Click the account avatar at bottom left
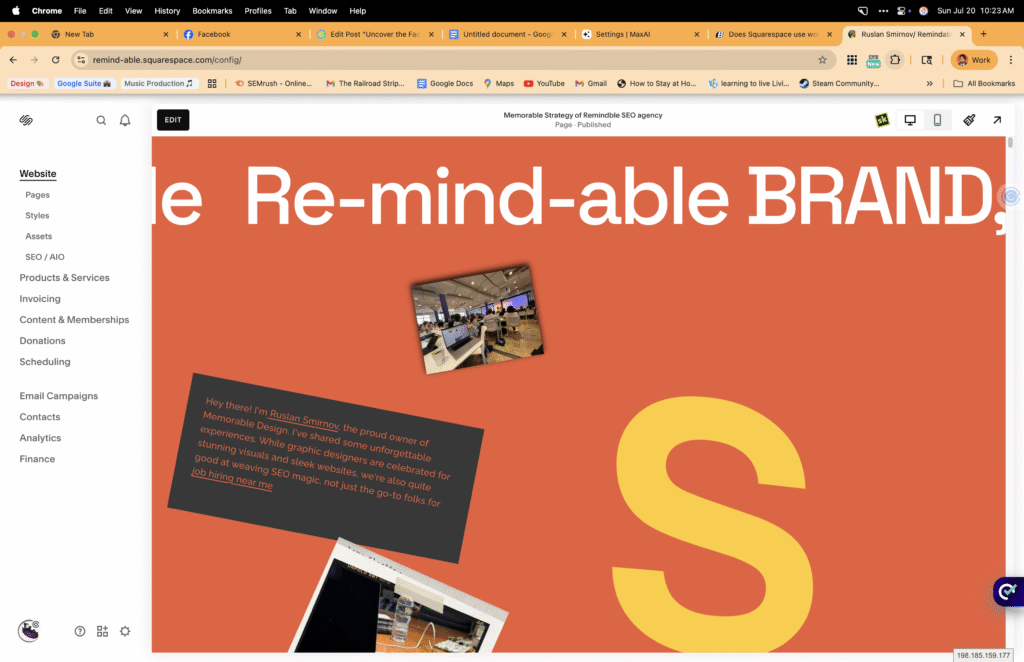 click(x=28, y=631)
